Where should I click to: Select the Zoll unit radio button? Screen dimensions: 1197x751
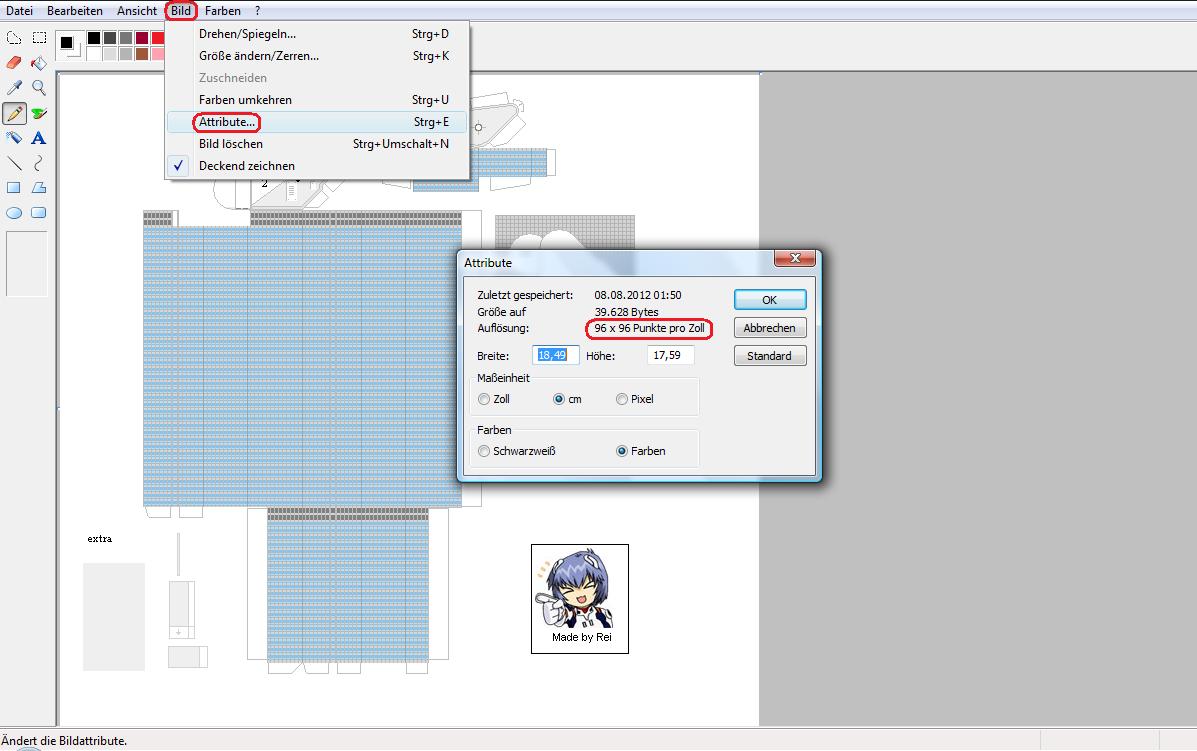pos(485,399)
